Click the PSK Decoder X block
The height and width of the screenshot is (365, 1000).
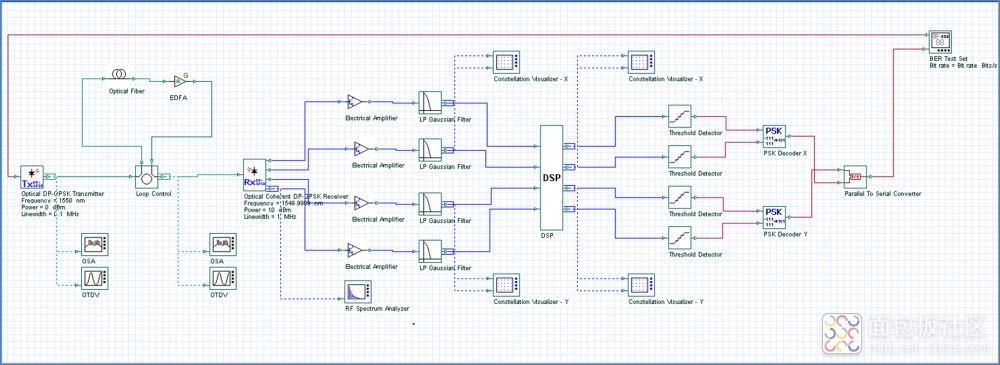774,136
